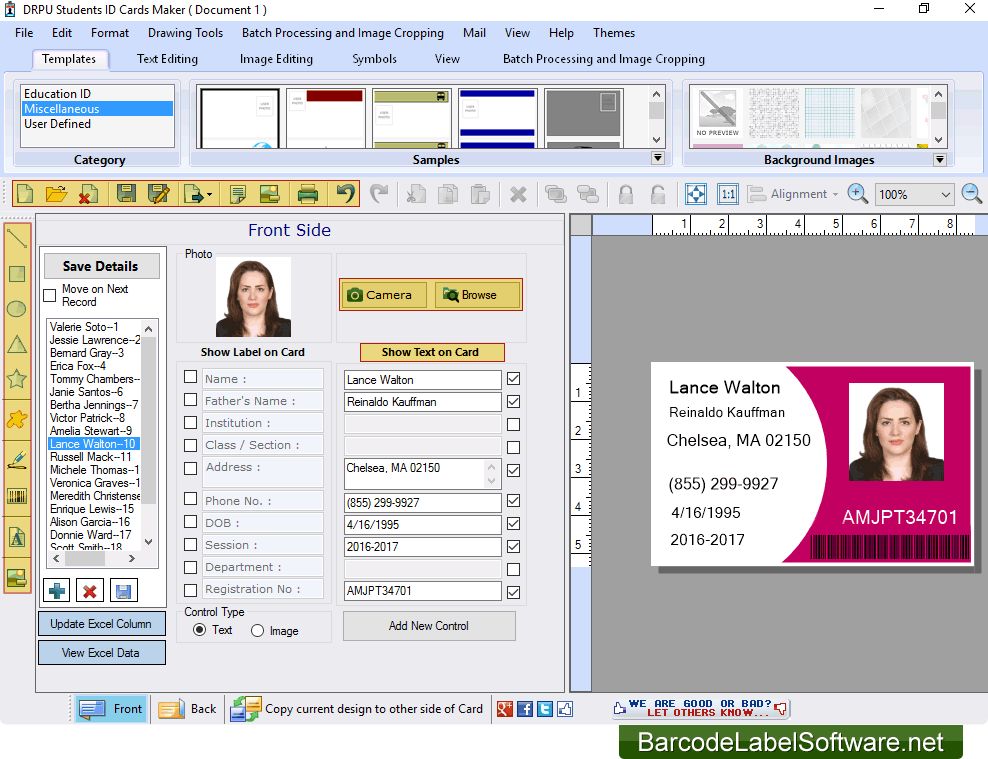Viewport: 988px width, 759px height.
Task: Delete the record with the red X icon
Action: pyautogui.click(x=89, y=591)
